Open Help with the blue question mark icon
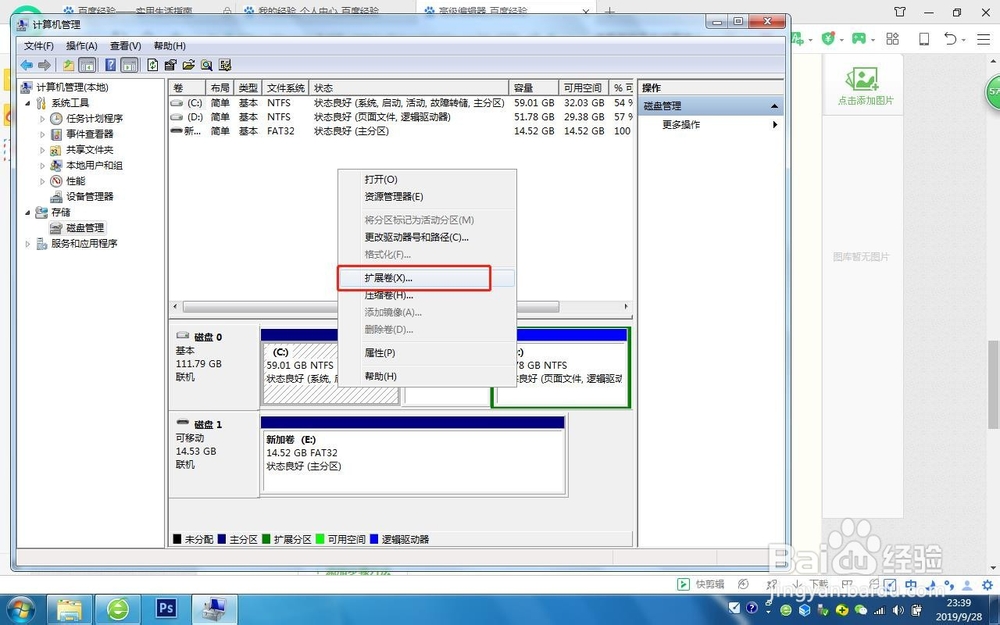 click(110, 65)
